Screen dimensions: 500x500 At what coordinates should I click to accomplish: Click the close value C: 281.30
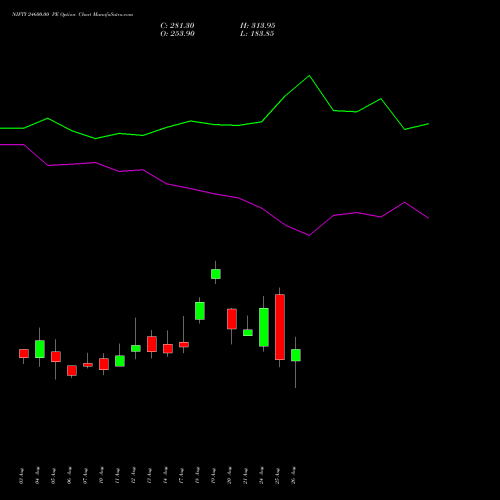point(177,26)
